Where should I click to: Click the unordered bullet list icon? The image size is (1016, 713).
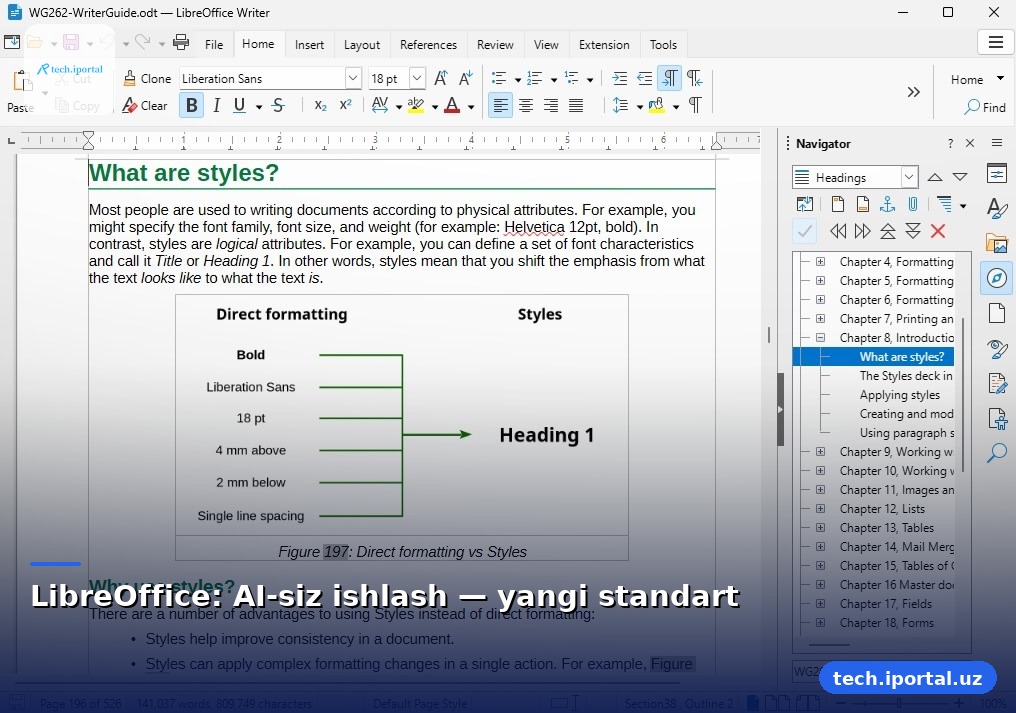pyautogui.click(x=498, y=78)
